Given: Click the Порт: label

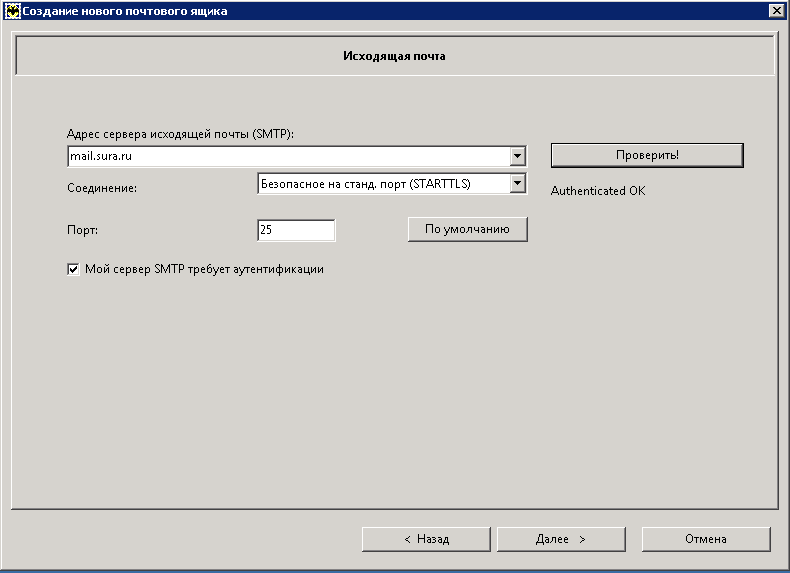Looking at the screenshot, I should (82, 230).
